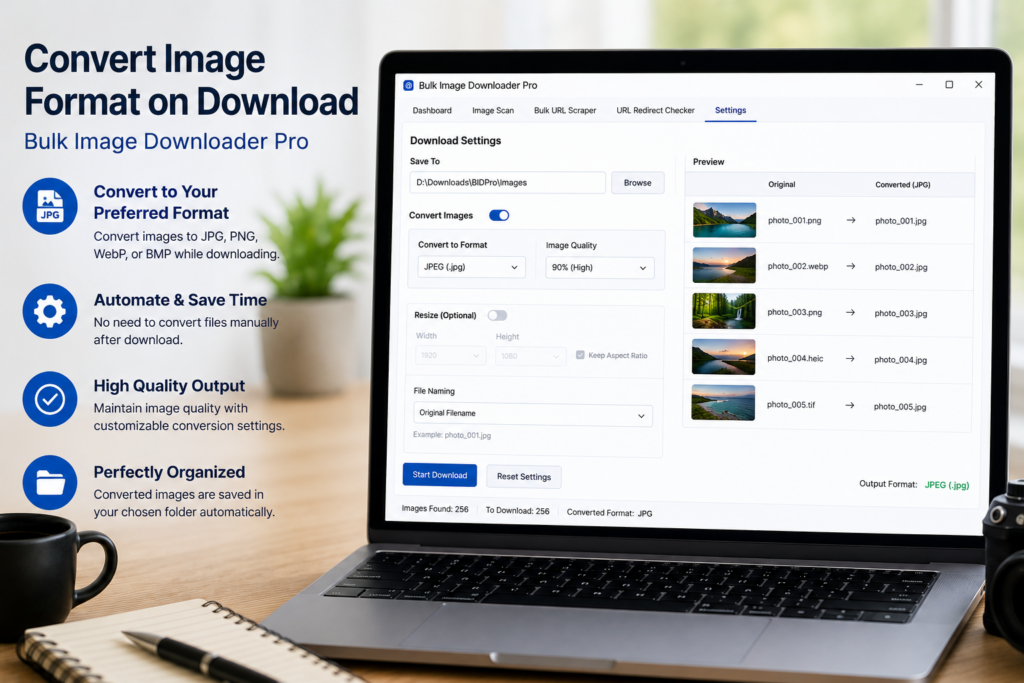Click Converted Format: JPG status entry
The image size is (1024, 683).
[609, 513]
